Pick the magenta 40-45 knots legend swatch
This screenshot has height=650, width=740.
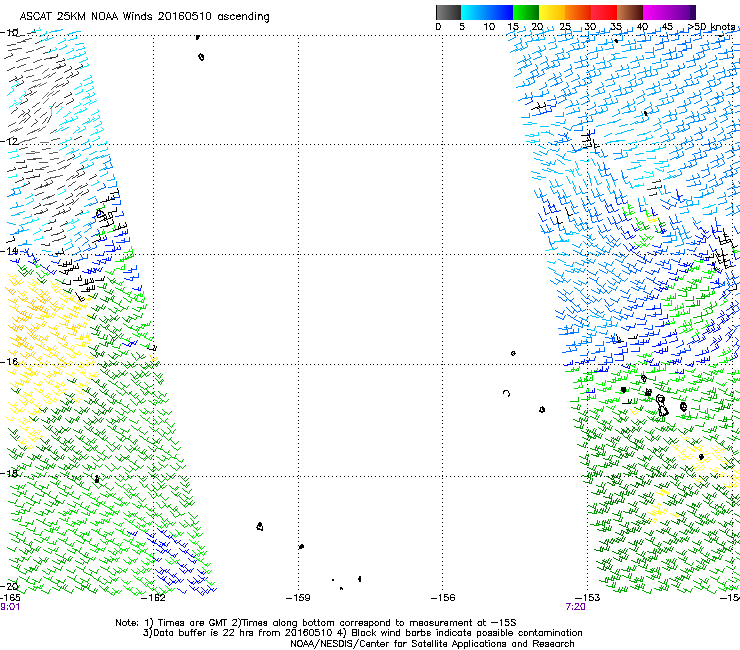click(x=656, y=12)
